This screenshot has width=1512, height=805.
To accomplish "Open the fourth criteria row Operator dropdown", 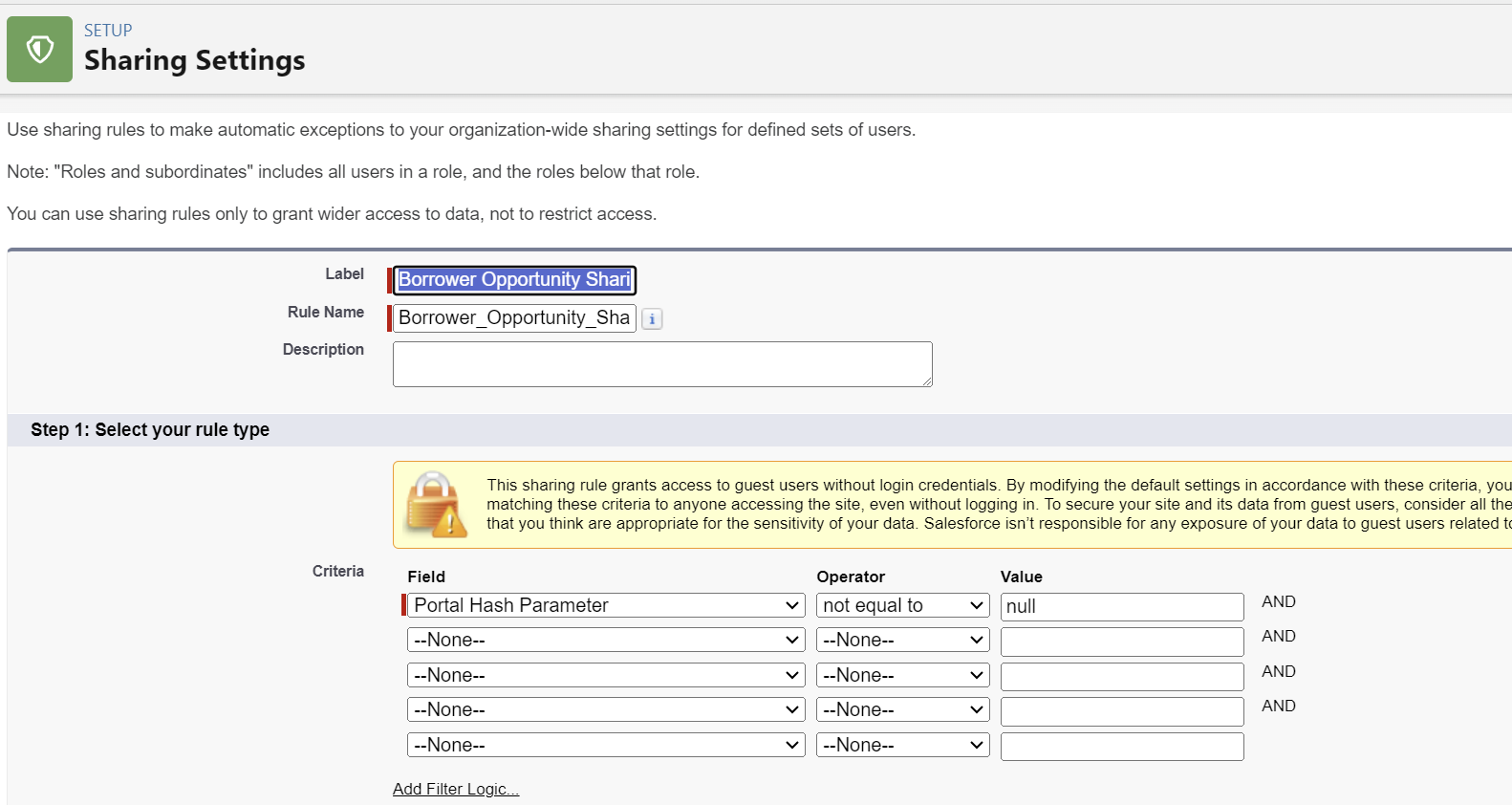I will pyautogui.click(x=902, y=709).
